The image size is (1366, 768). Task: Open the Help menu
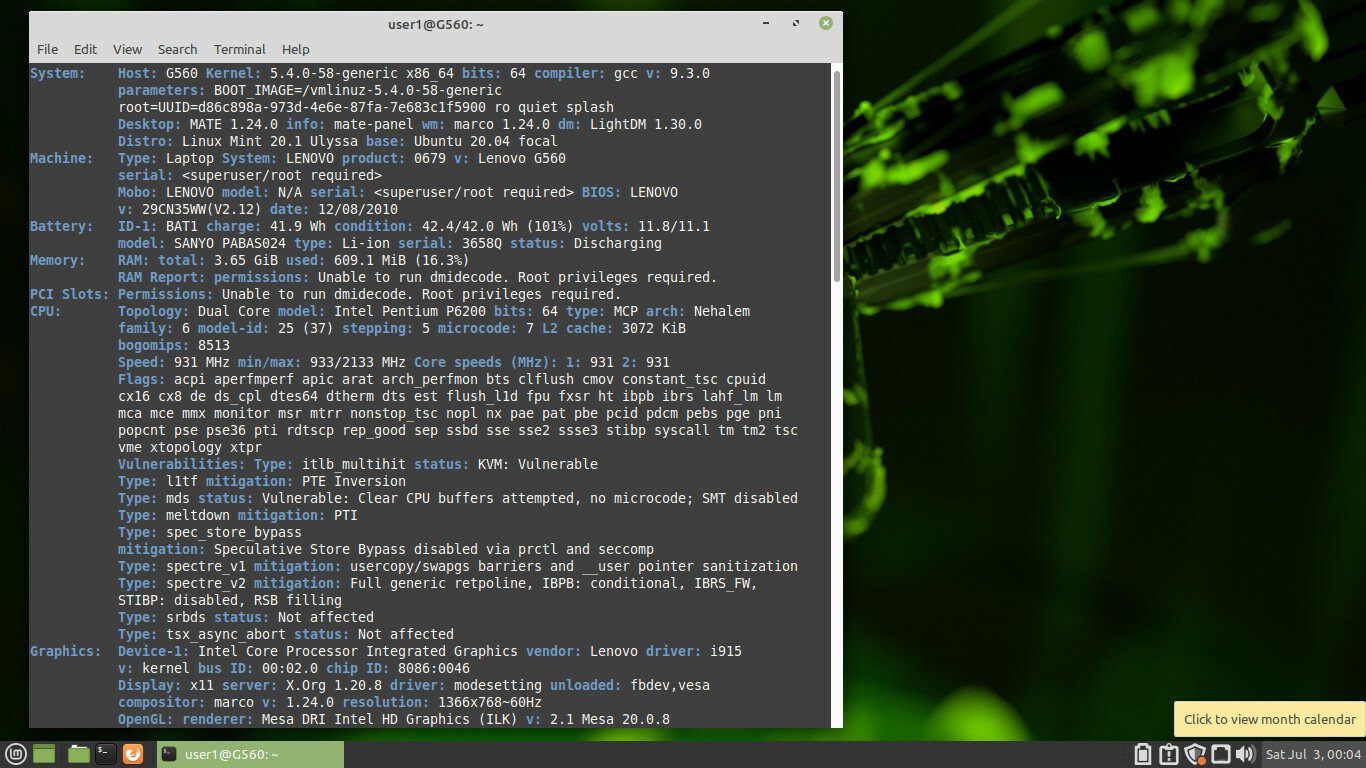pyautogui.click(x=296, y=49)
